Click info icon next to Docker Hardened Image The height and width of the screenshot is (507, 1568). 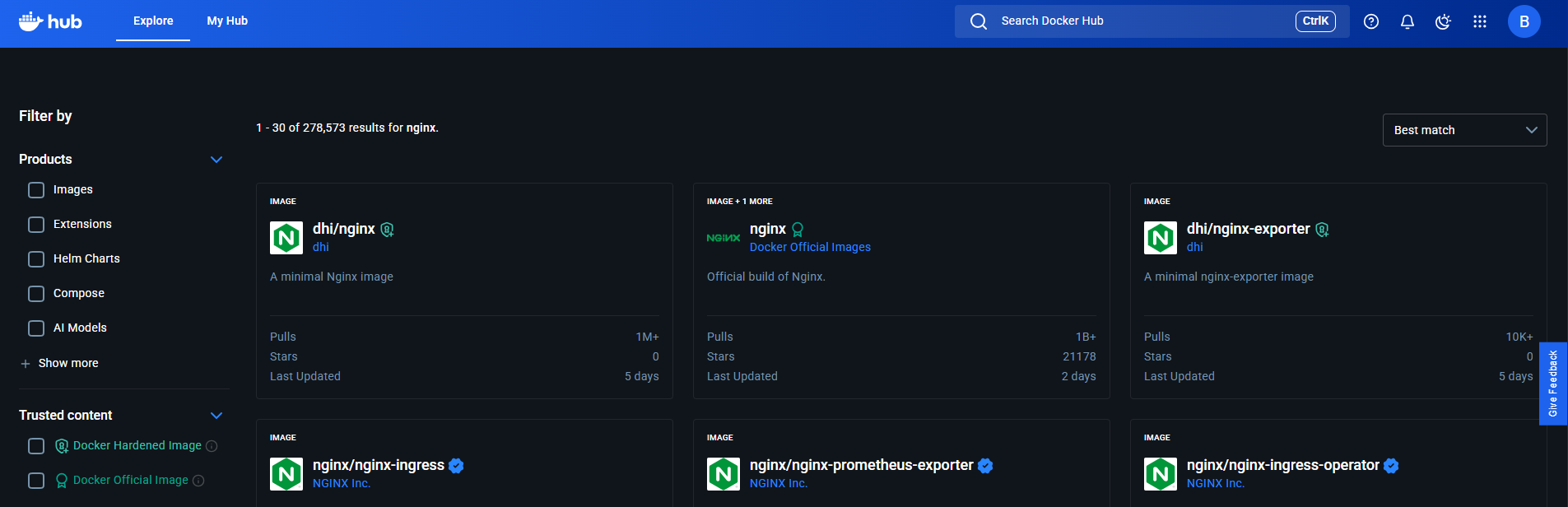pos(212,446)
